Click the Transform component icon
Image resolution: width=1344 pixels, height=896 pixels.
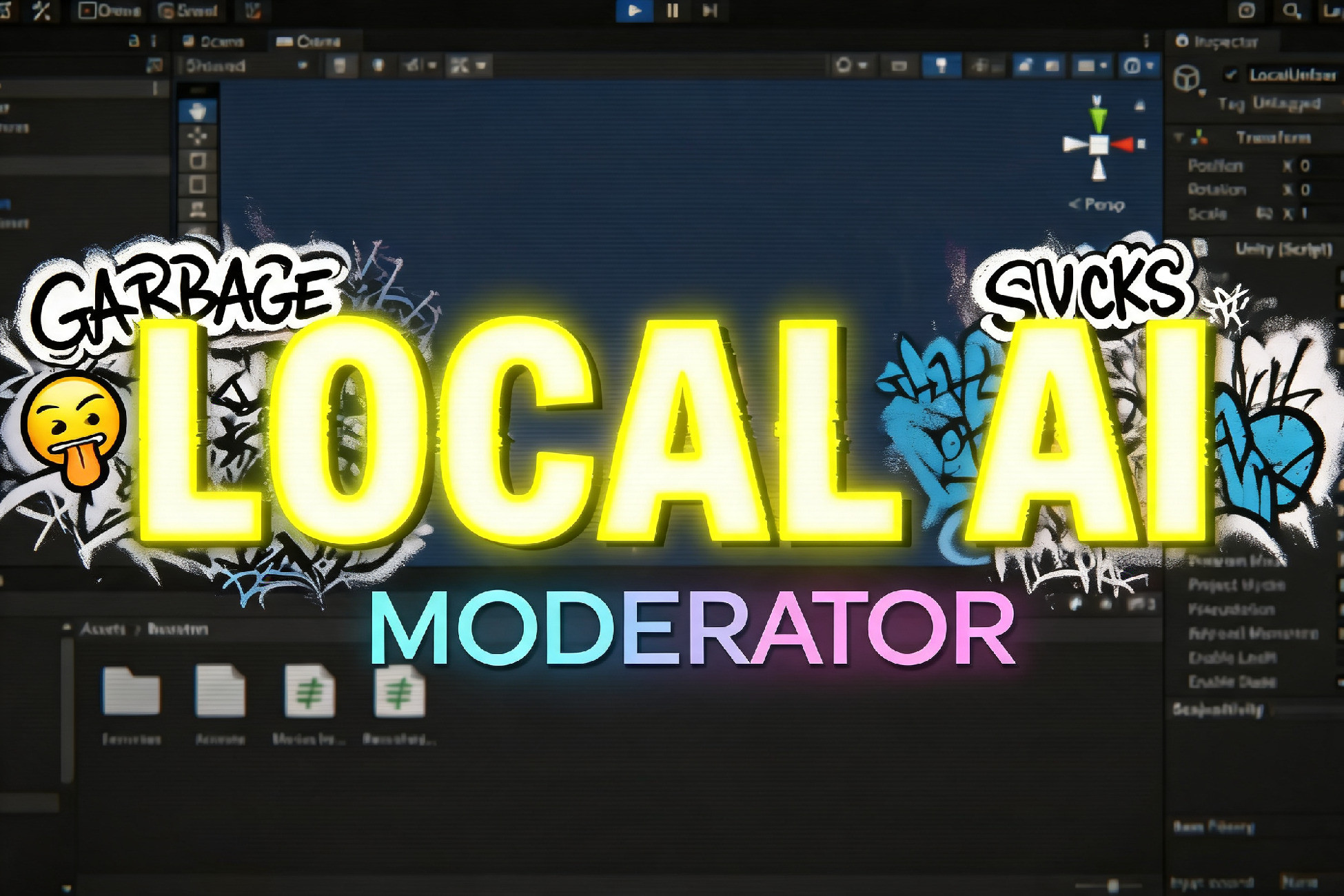click(x=1200, y=137)
